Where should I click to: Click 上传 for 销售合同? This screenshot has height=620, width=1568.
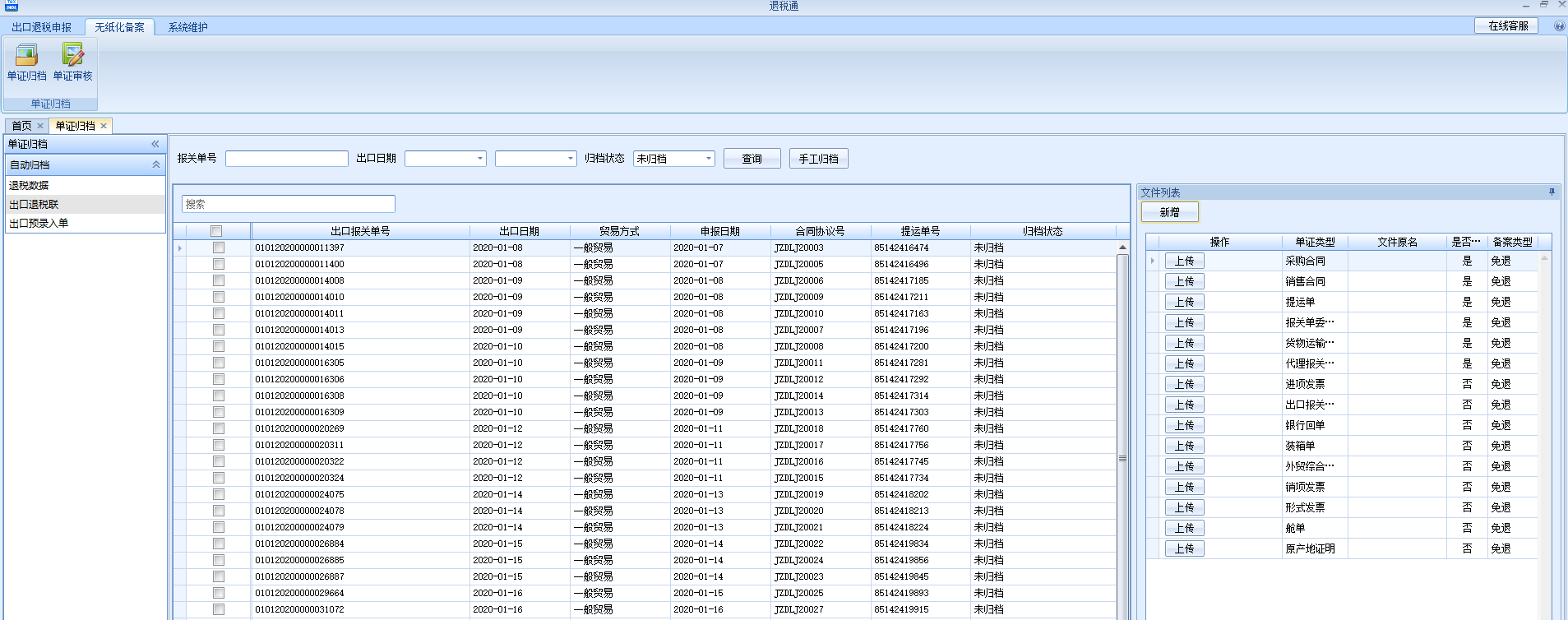pyautogui.click(x=1185, y=281)
